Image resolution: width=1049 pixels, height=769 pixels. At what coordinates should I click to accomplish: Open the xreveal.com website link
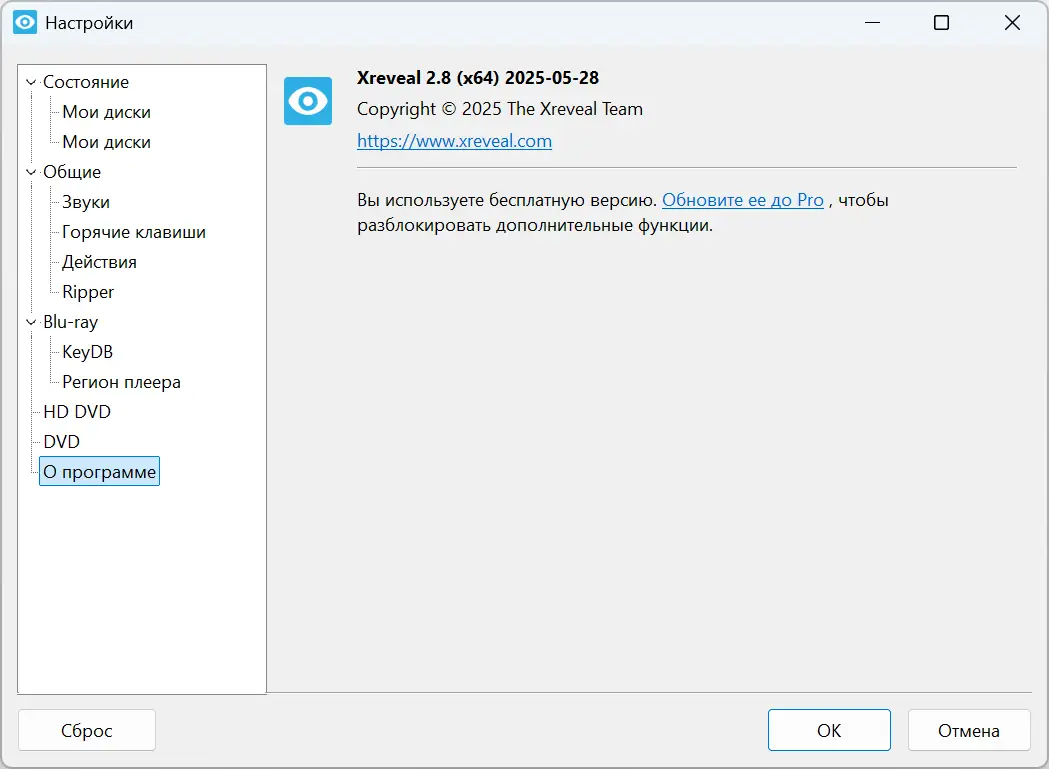454,141
